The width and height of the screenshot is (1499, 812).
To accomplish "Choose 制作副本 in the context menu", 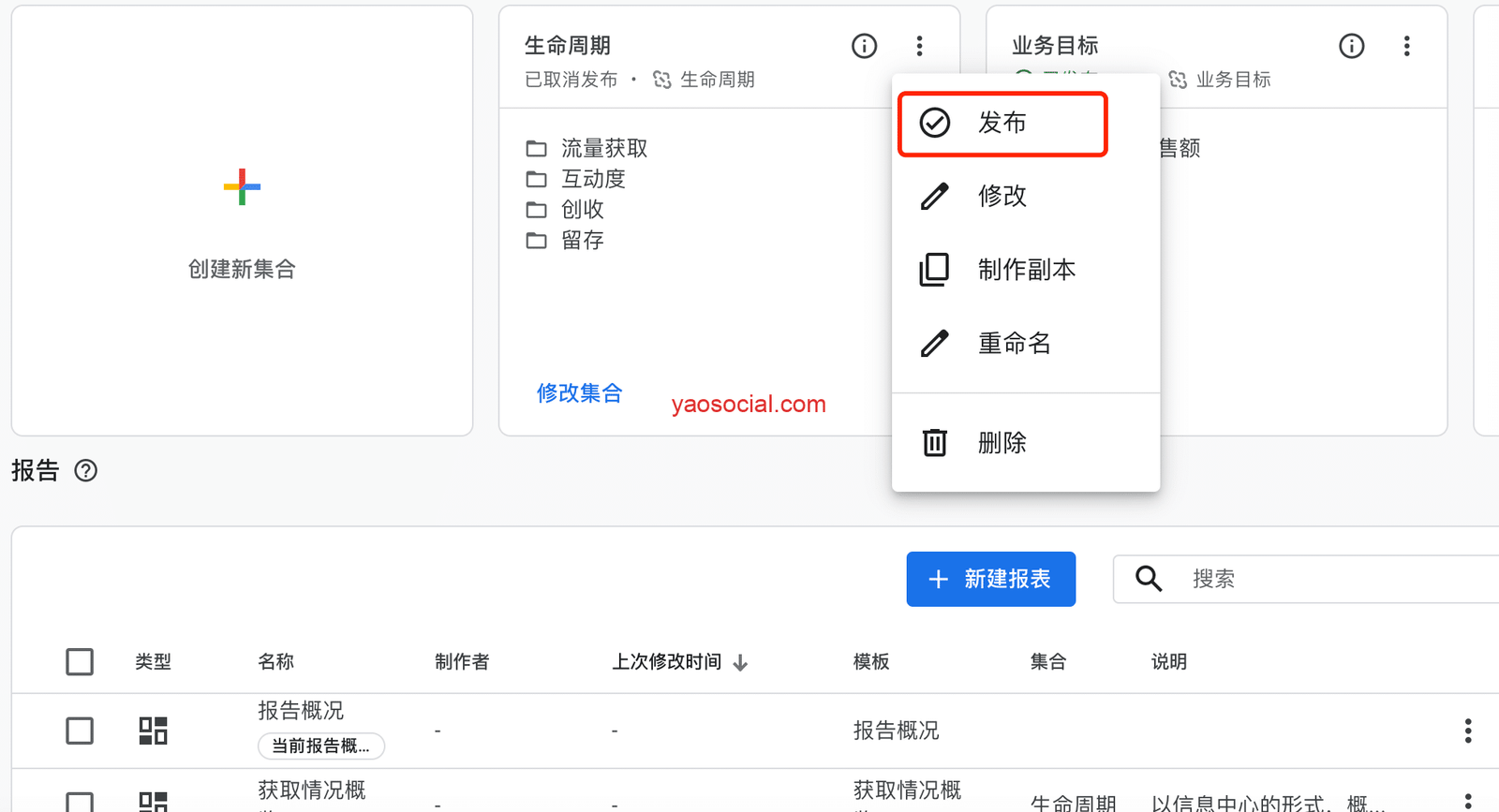I will point(1026,270).
